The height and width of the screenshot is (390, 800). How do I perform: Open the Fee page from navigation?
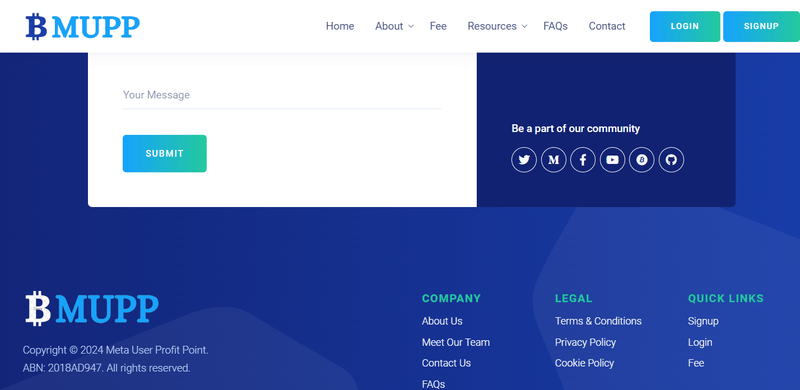[438, 26]
